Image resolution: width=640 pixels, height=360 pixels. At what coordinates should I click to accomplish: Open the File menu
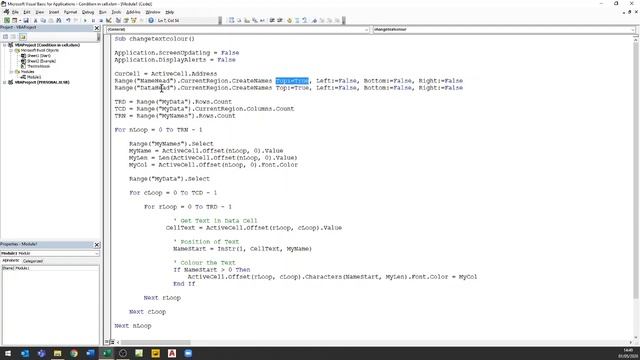(15, 12)
